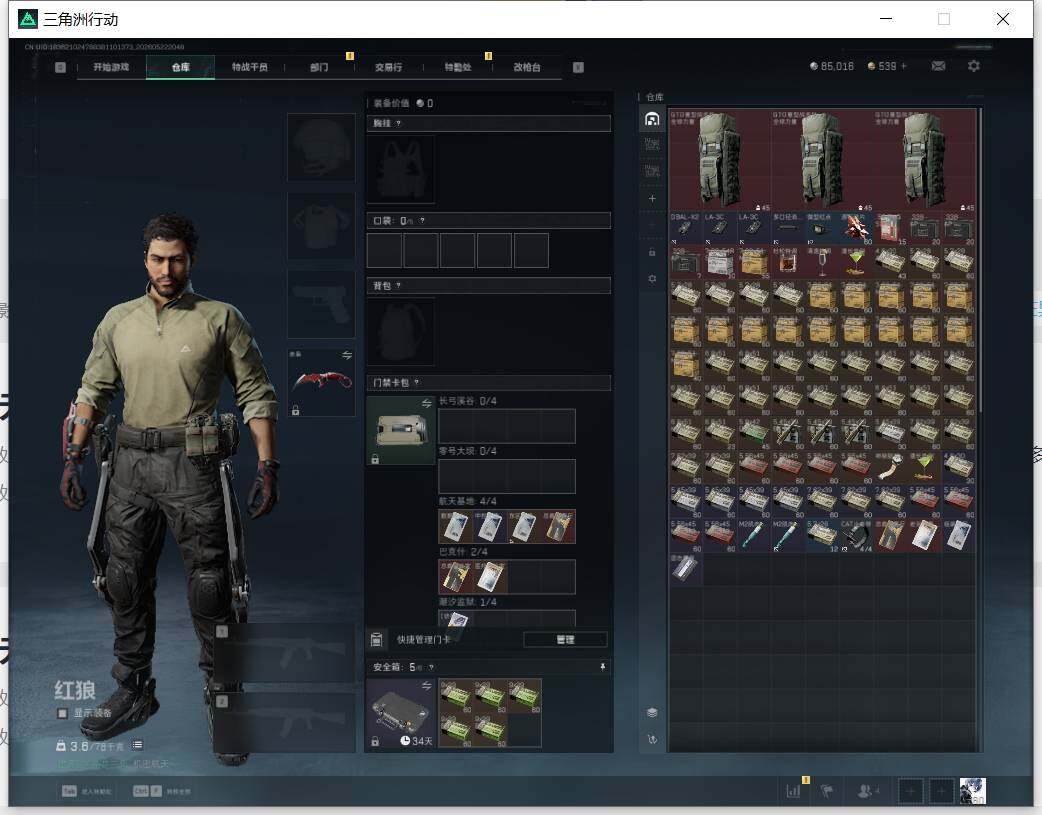The image size is (1042, 815).
Task: Click the first 巴克什 key card
Action: point(456,577)
